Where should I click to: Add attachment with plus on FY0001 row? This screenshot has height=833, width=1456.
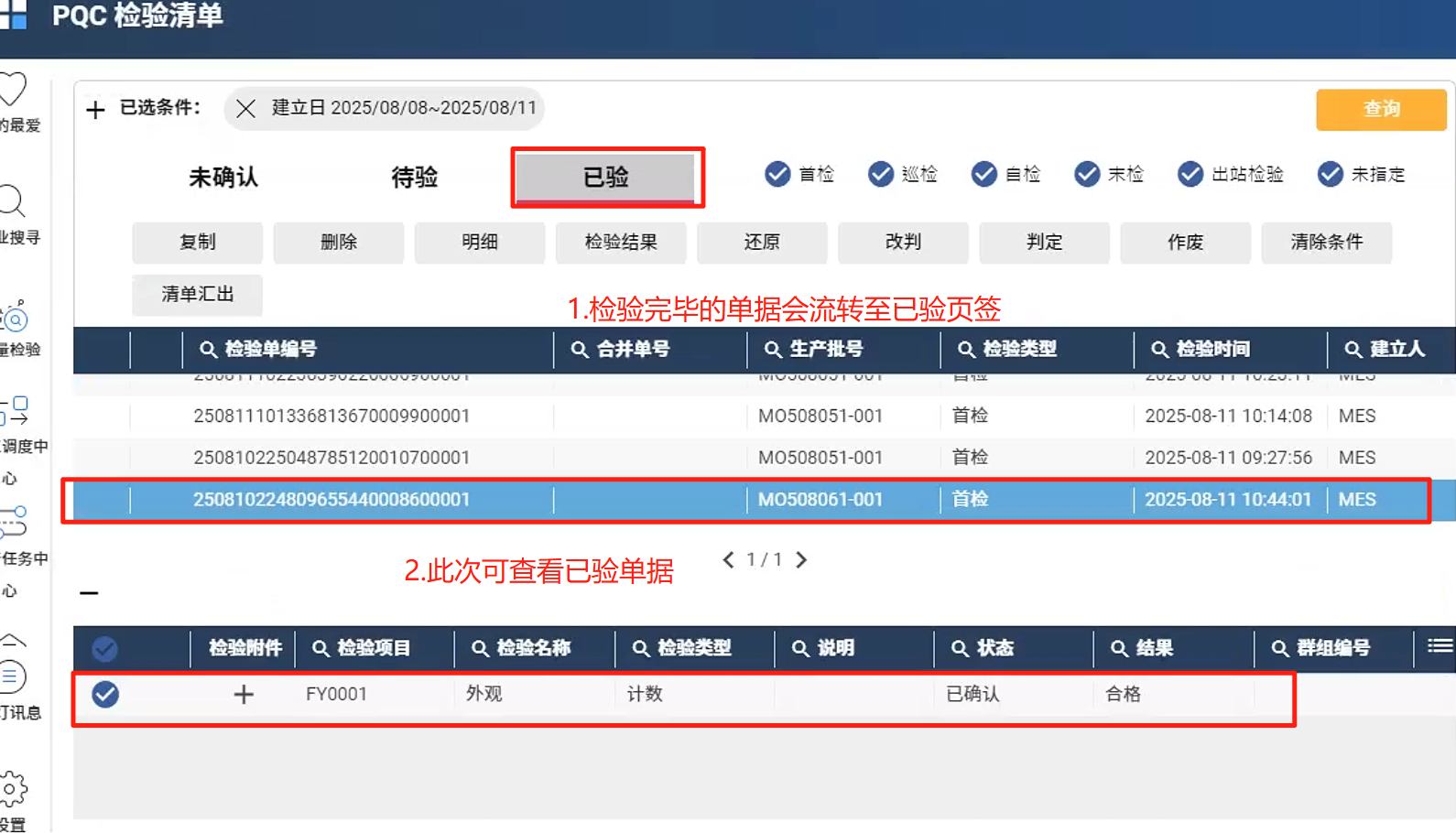[x=244, y=695]
